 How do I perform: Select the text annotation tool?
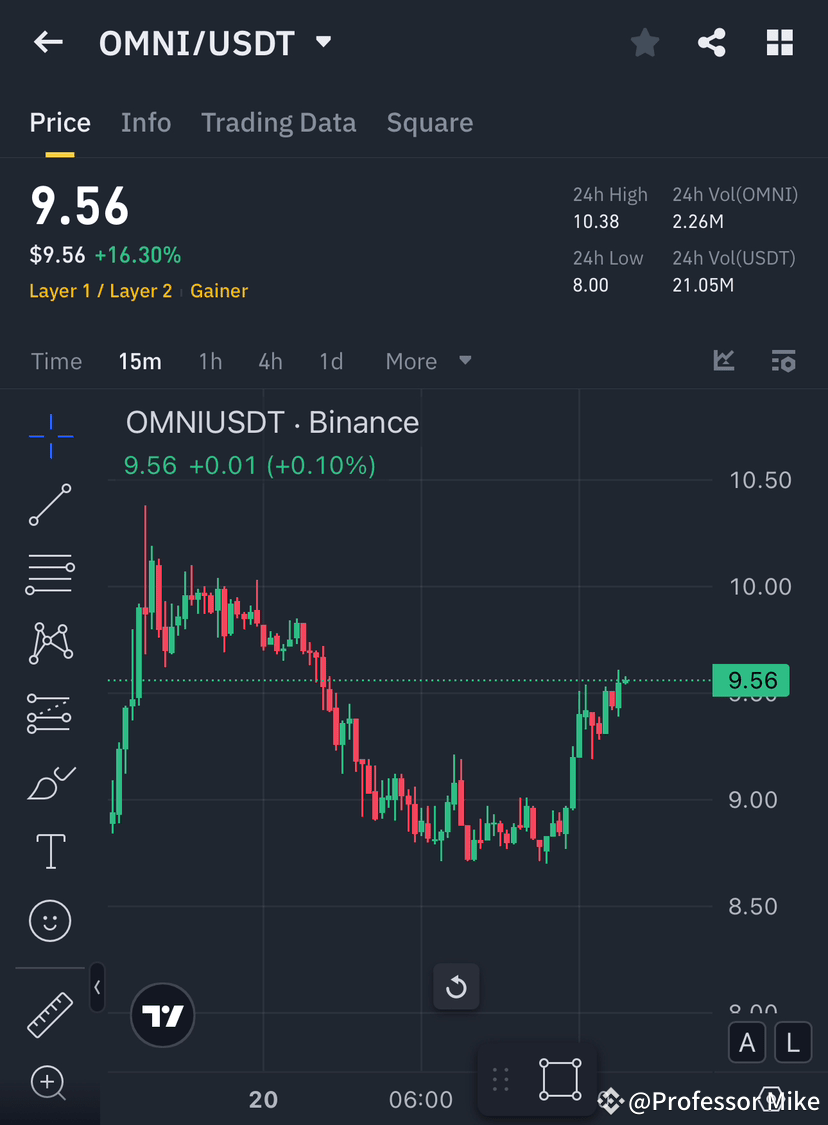point(50,851)
